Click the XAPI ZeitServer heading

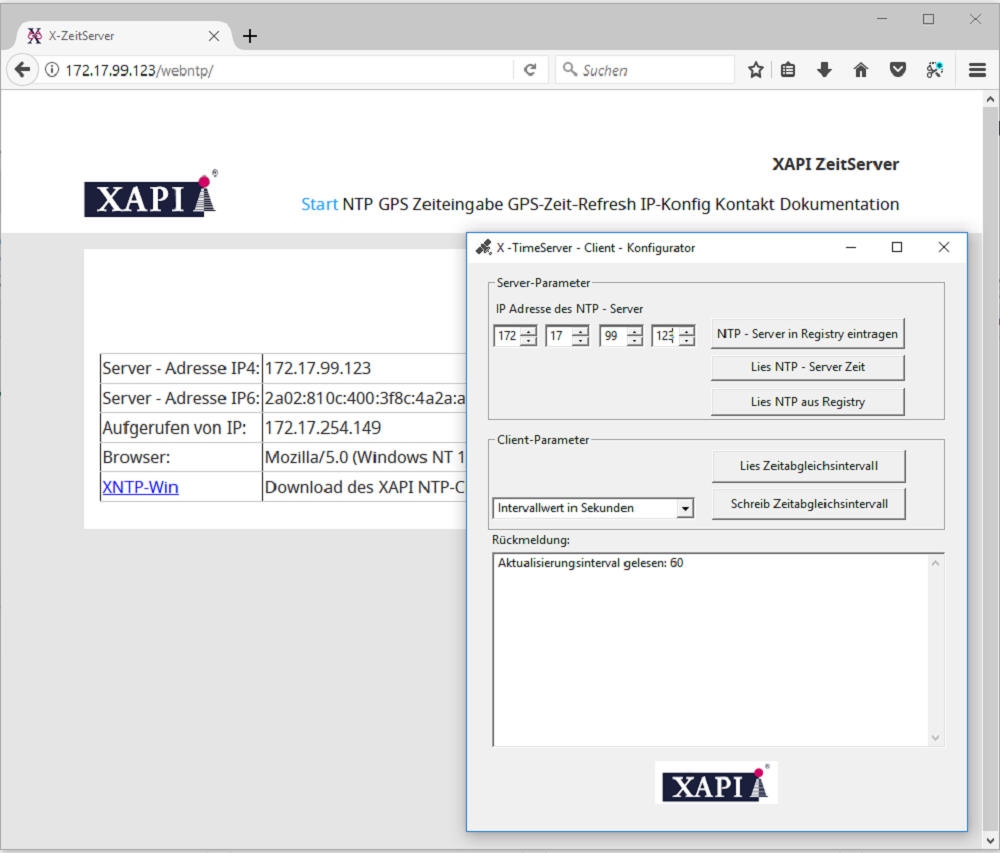tap(835, 164)
